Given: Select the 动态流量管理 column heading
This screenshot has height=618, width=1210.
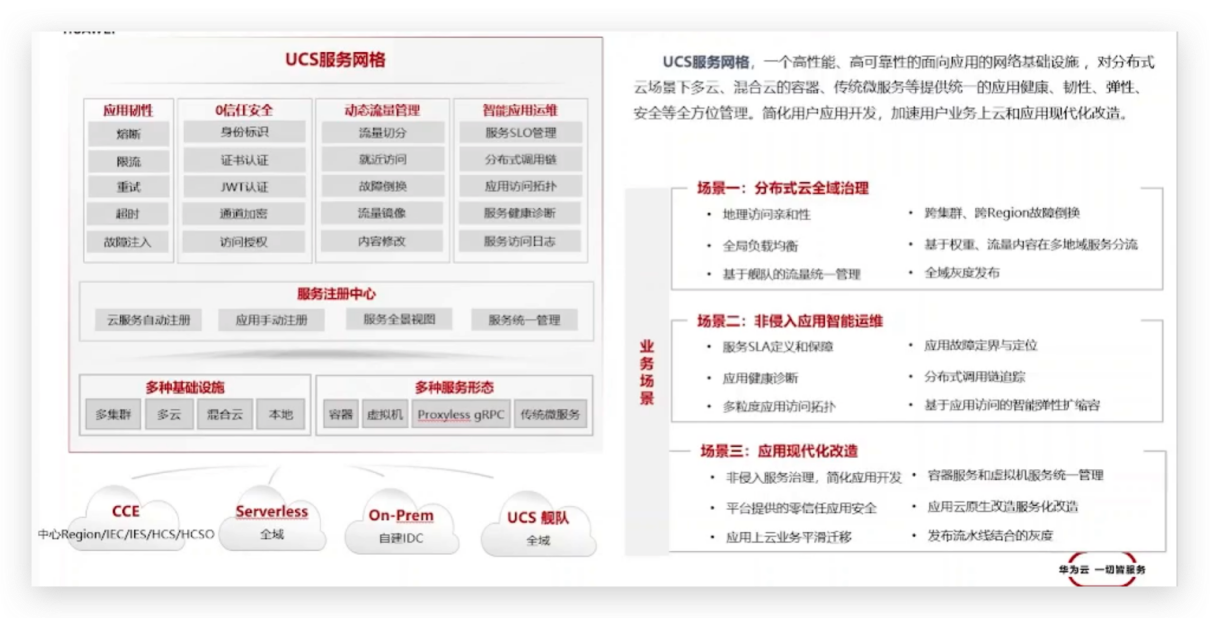Looking at the screenshot, I should pos(382,110).
